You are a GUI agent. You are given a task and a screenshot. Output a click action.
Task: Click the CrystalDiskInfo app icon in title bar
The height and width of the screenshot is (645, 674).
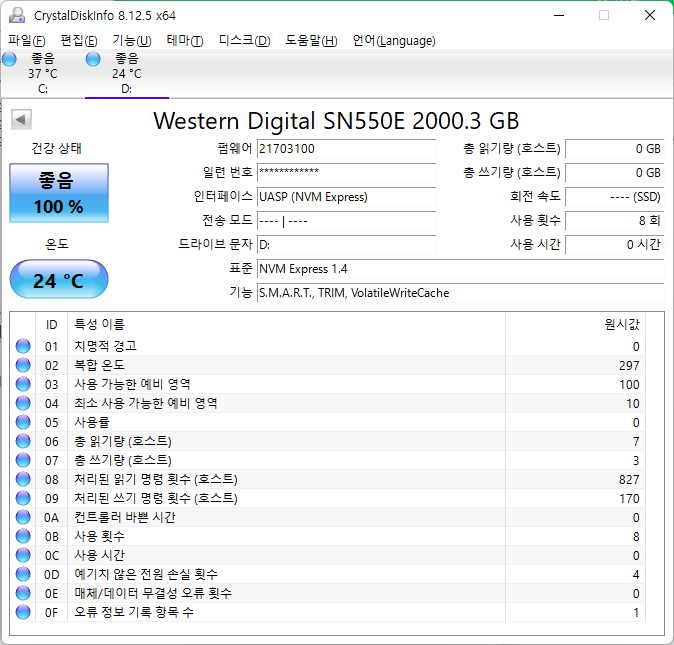tap(17, 15)
